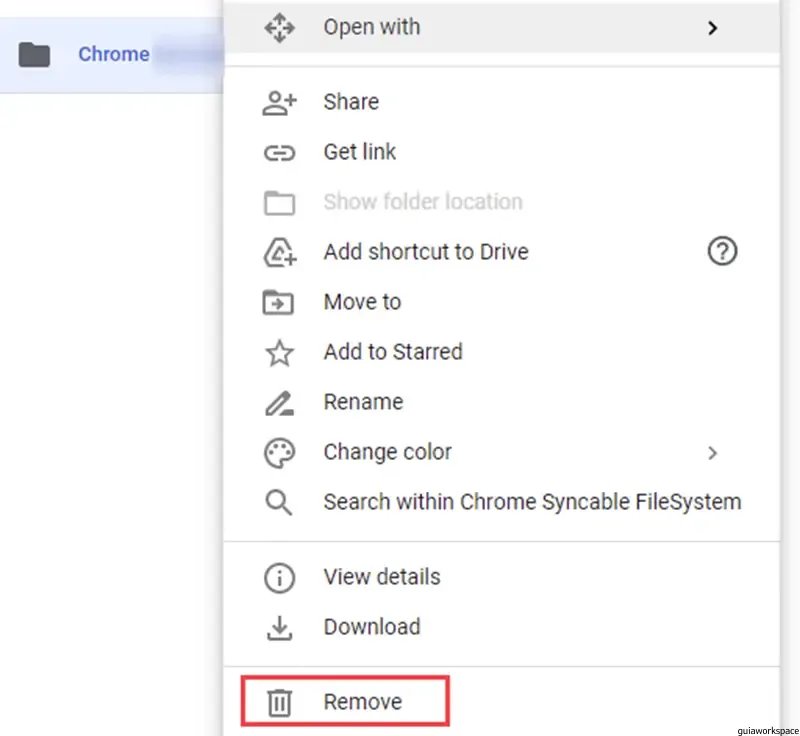
Task: Select Add shortcut to Drive
Action: tap(502, 252)
